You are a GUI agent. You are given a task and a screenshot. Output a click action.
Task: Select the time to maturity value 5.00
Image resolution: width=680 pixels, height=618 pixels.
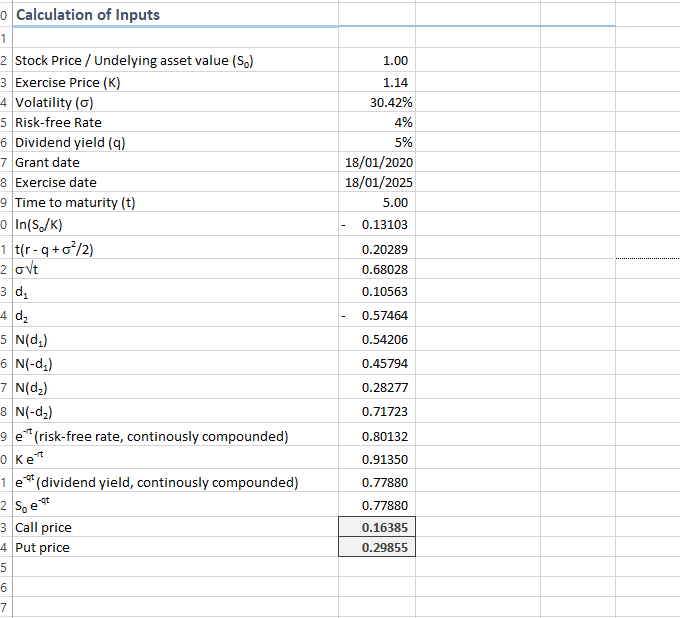click(377, 202)
